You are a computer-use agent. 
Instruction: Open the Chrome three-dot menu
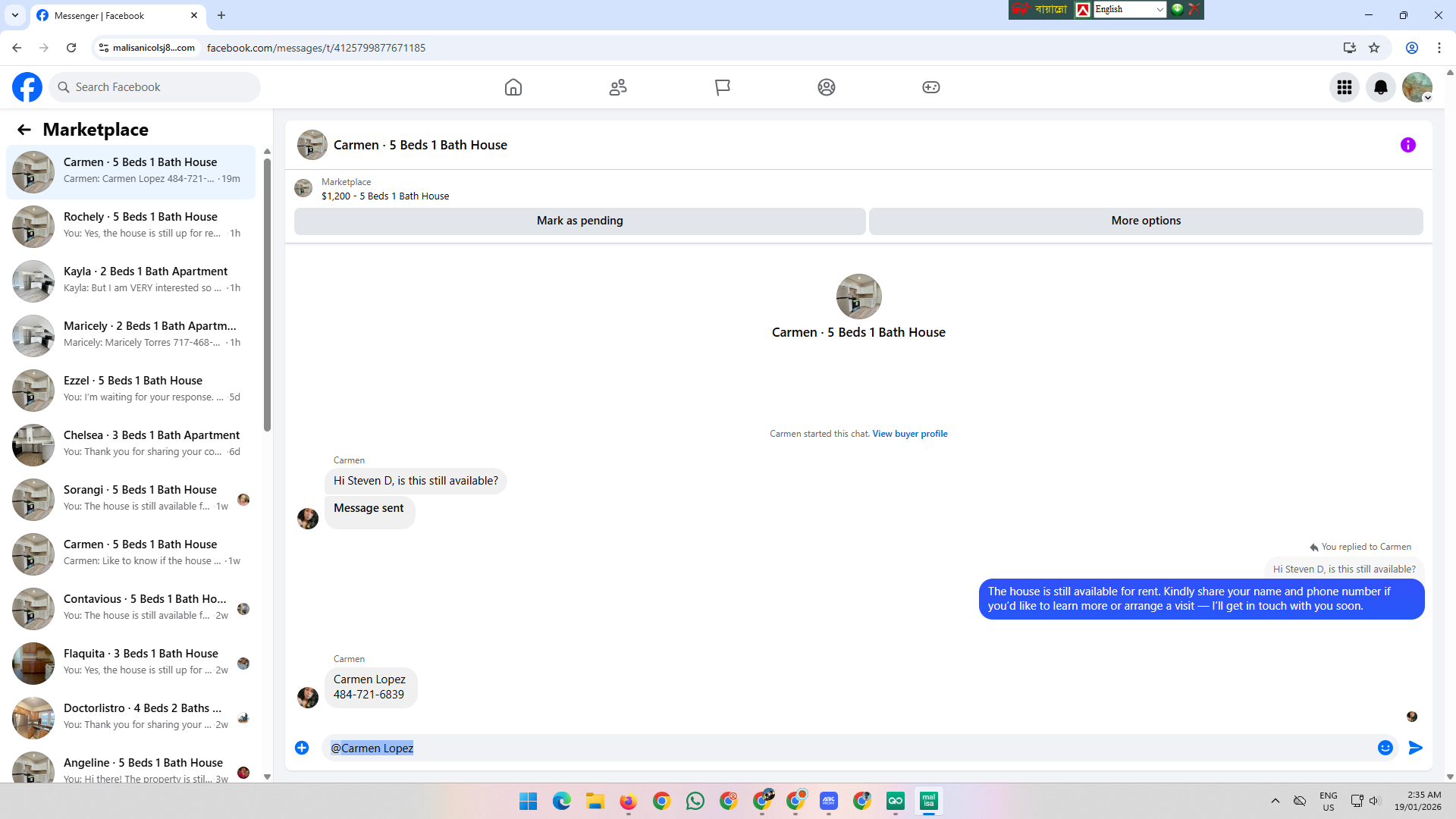(x=1439, y=48)
